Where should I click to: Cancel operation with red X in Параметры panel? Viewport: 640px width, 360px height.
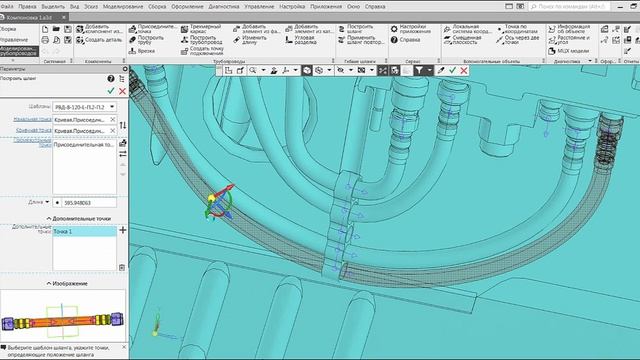(122, 91)
